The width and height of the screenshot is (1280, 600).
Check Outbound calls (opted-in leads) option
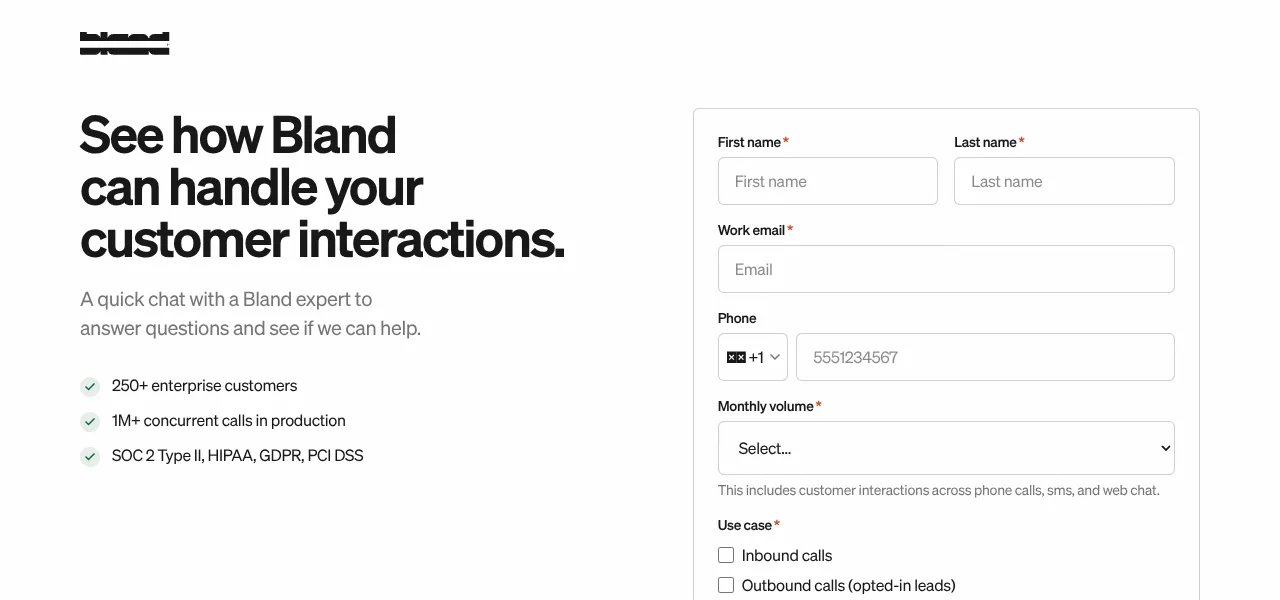(726, 585)
